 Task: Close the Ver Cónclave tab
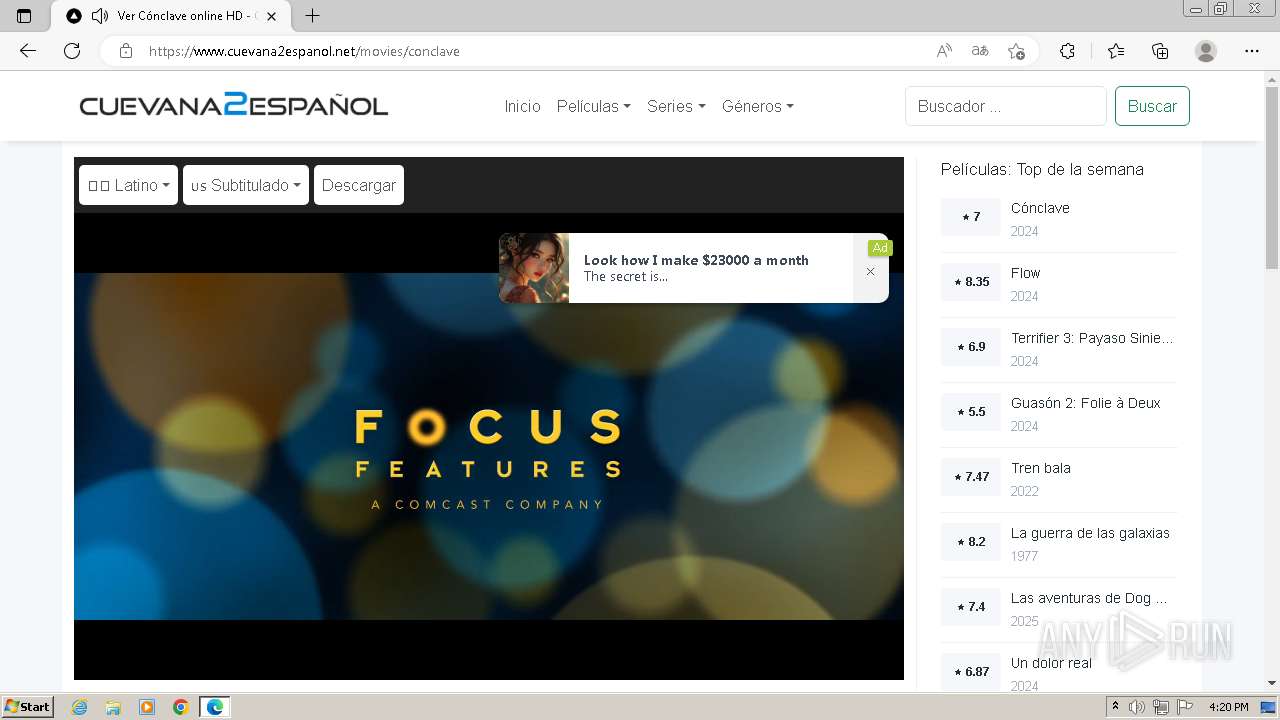click(271, 16)
